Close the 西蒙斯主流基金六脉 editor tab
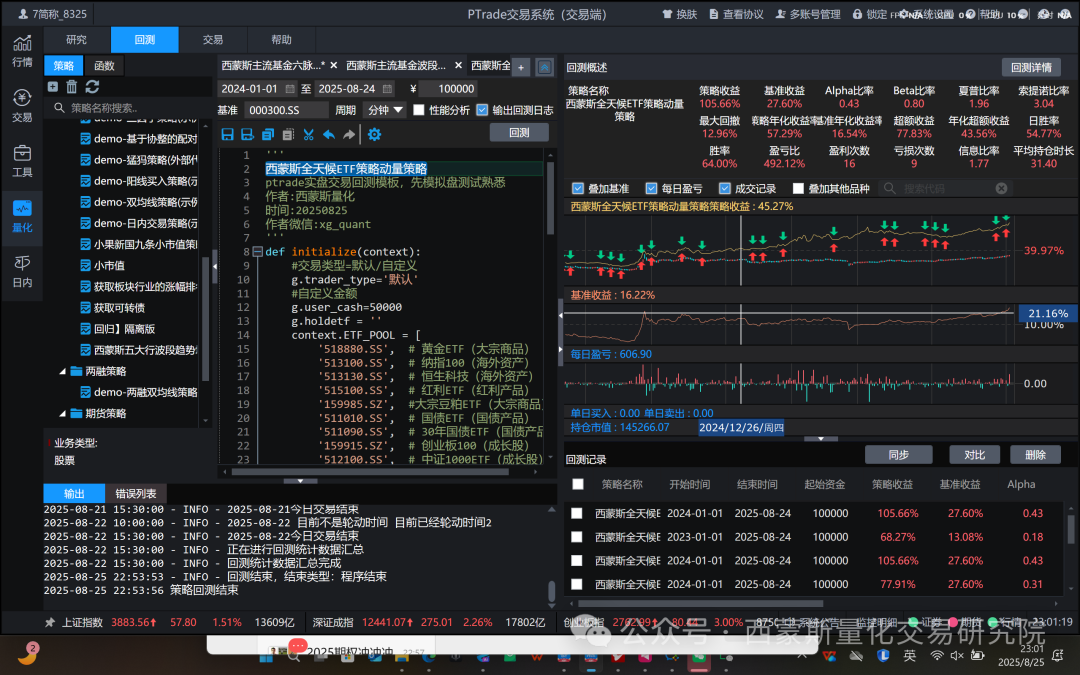Screen dimensions: 1080x675 coord(333,65)
